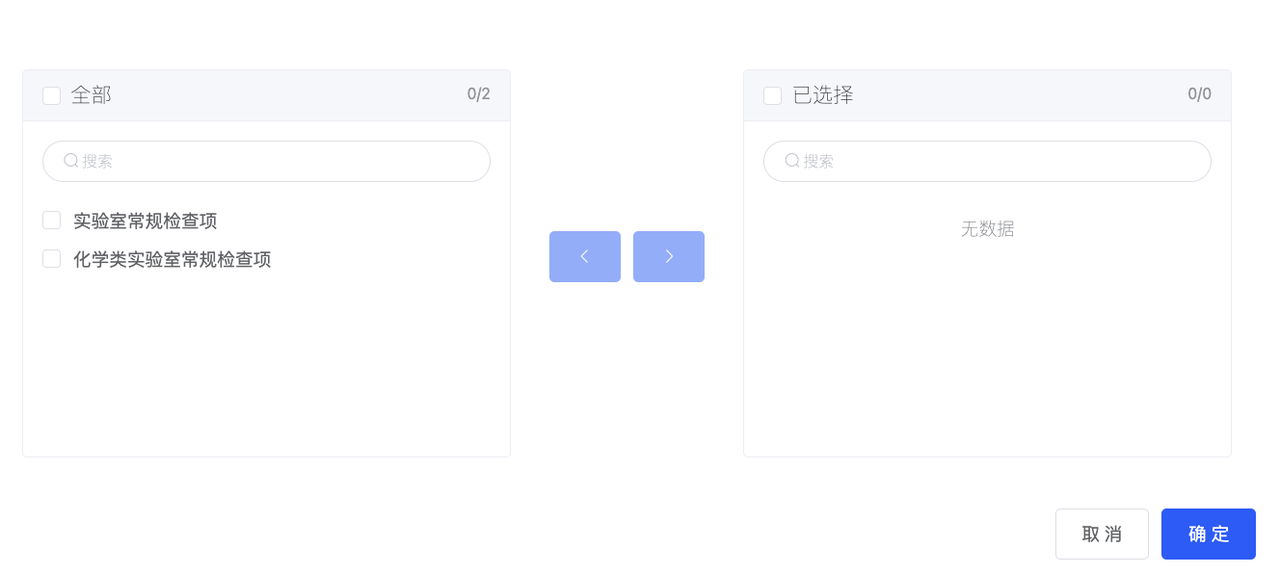Check the 全部 select-all checkbox
This screenshot has height=574, width=1280.
[x=52, y=96]
